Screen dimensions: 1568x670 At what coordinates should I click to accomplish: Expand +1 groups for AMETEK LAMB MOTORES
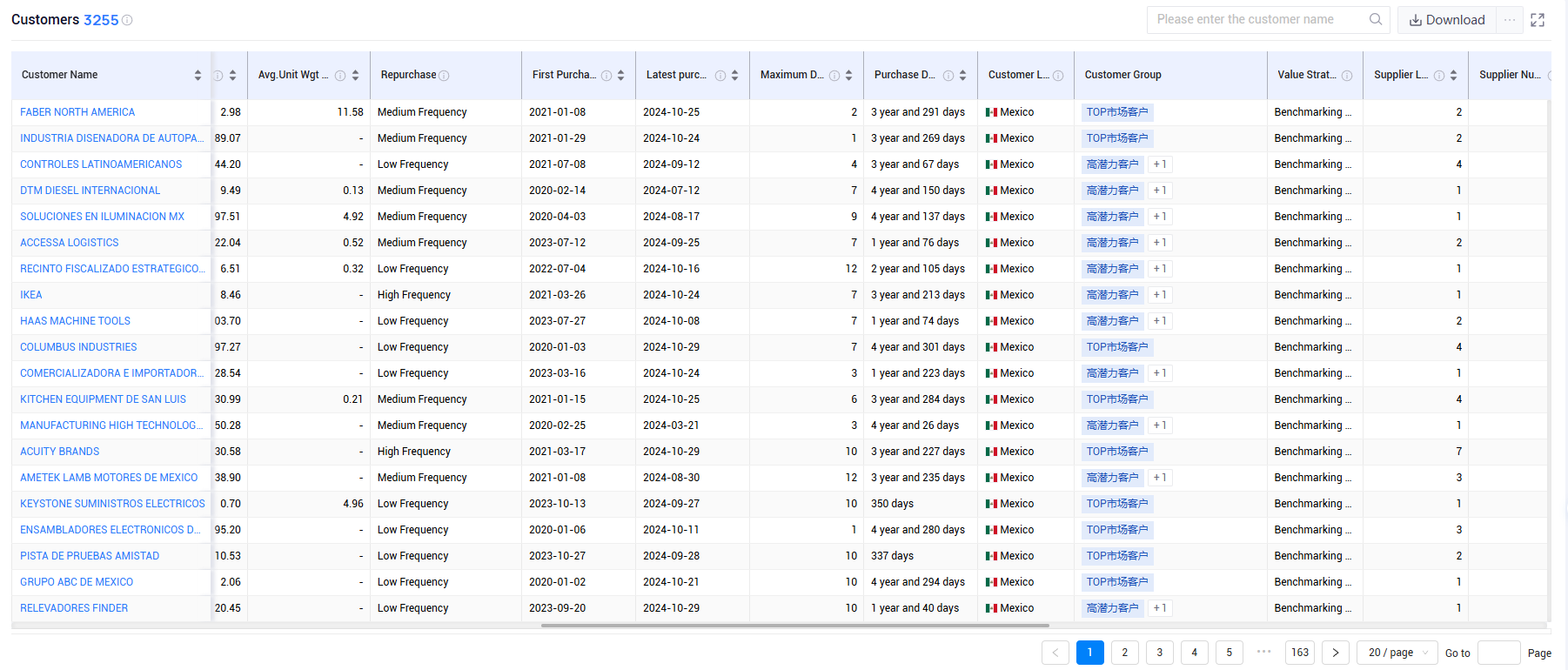1160,478
